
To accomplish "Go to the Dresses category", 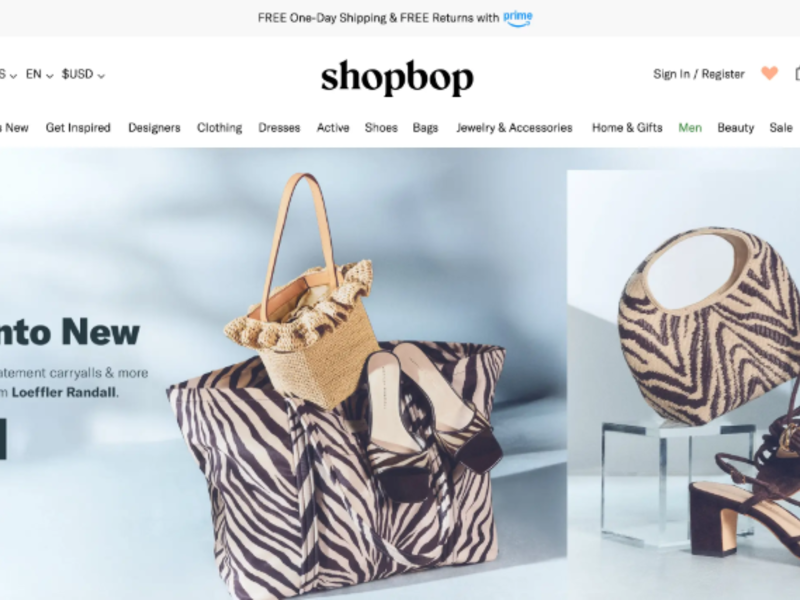I will pos(279,128).
